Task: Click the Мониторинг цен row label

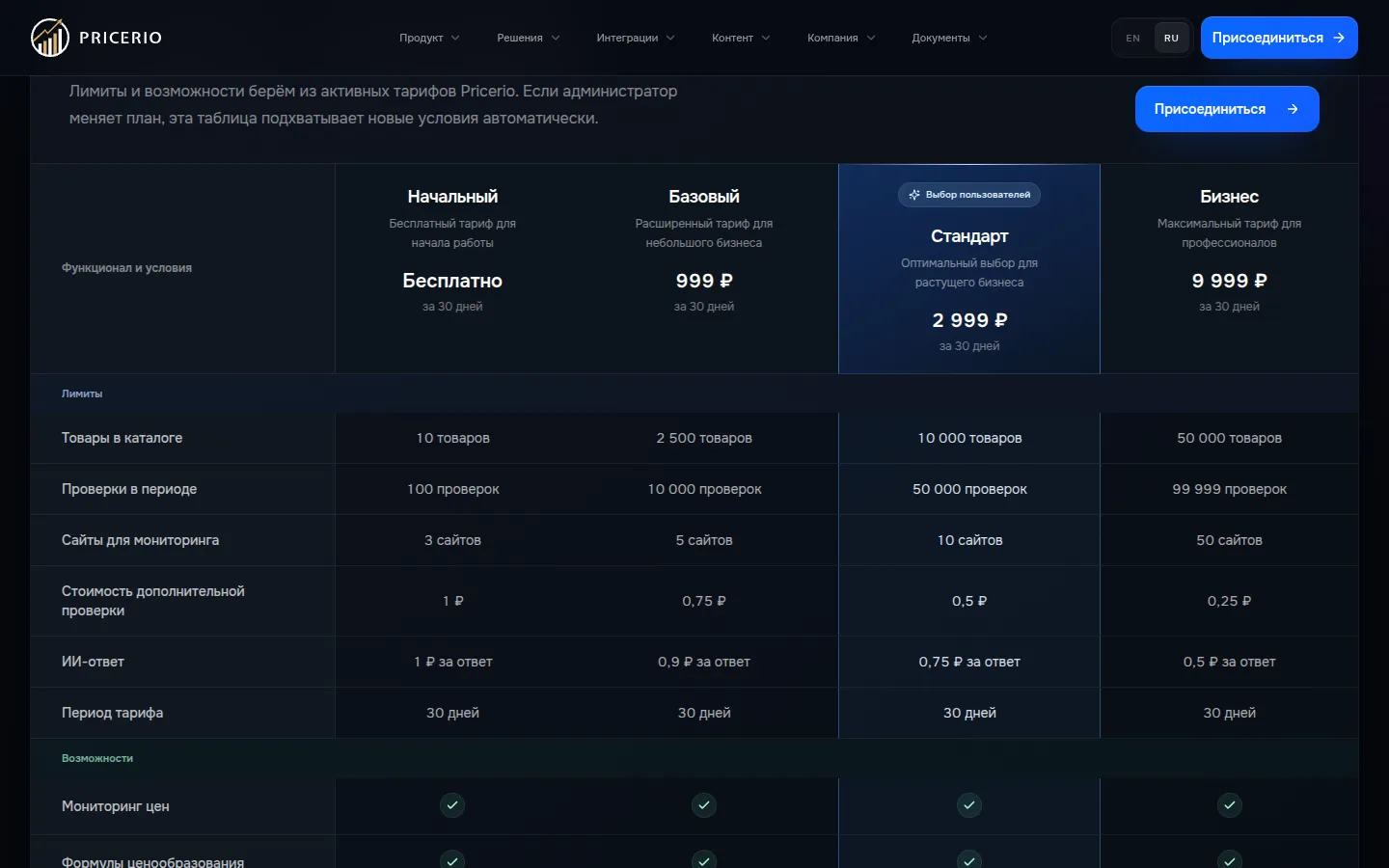Action: tap(116, 806)
